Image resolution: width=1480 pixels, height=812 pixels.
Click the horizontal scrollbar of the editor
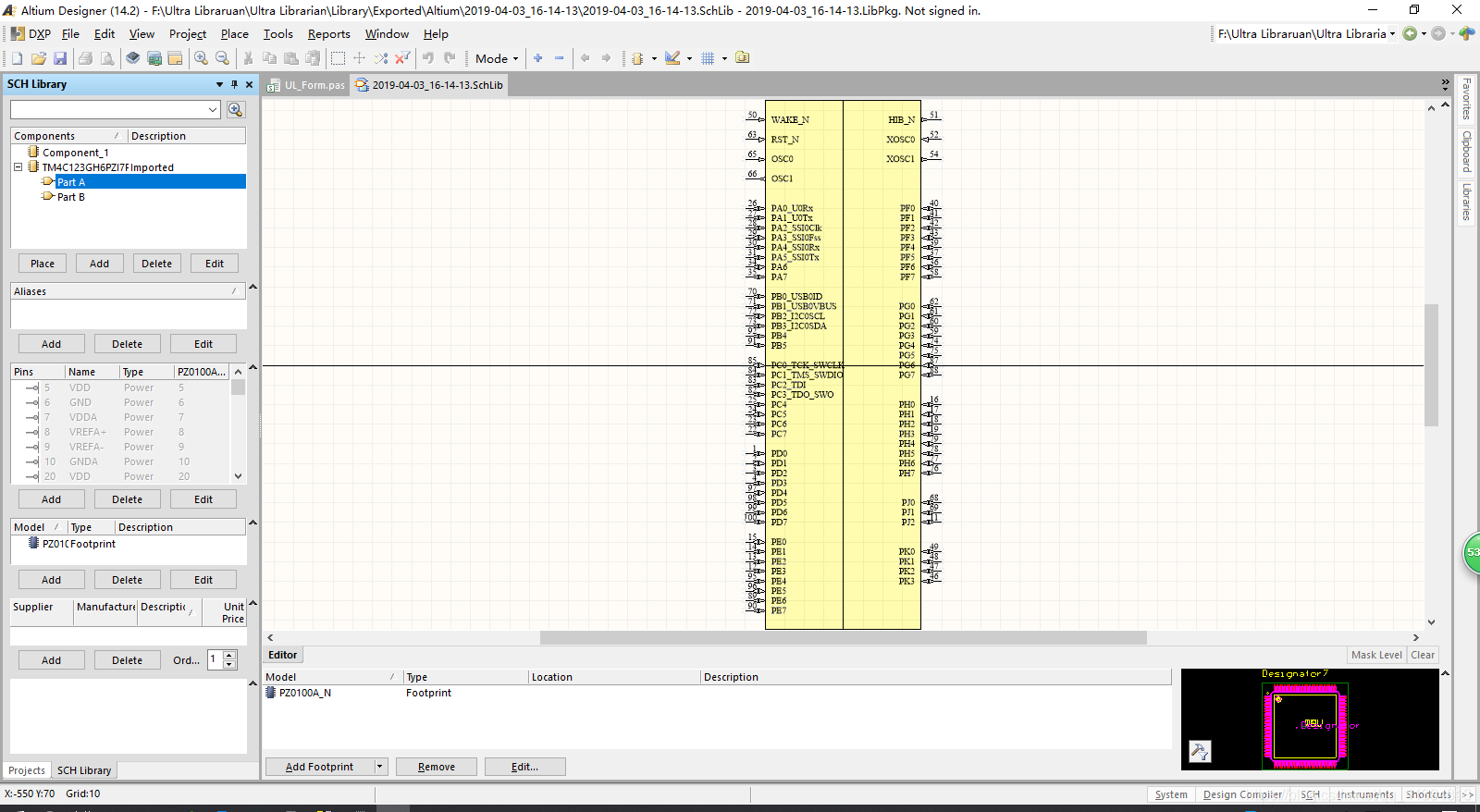click(843, 637)
